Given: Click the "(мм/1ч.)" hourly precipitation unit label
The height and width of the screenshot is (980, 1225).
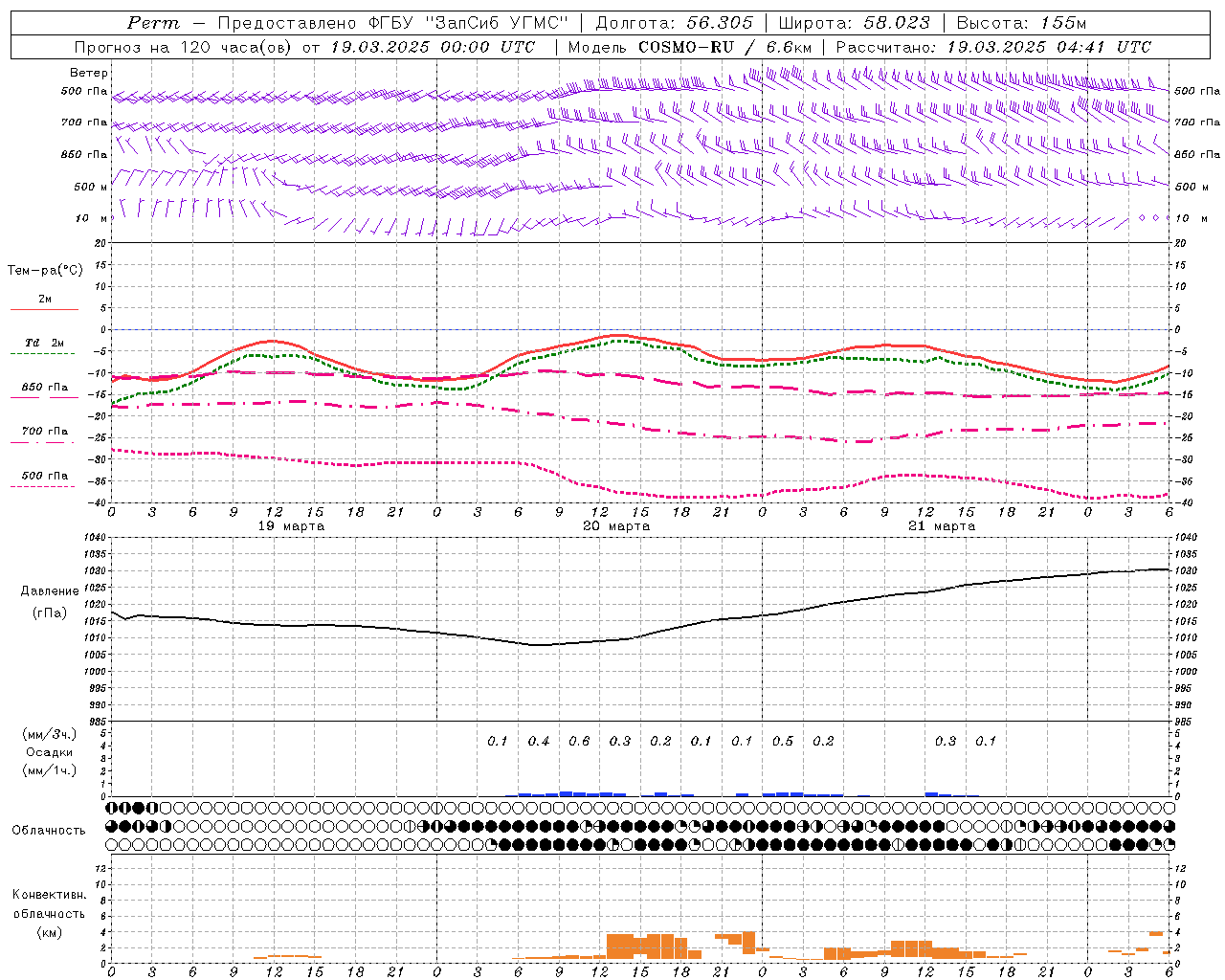Looking at the screenshot, I should point(50,770).
